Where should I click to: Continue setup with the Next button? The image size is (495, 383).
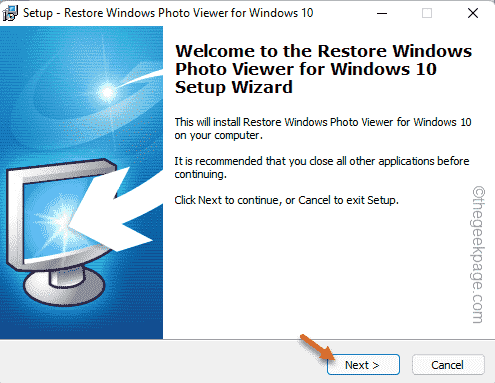363,365
